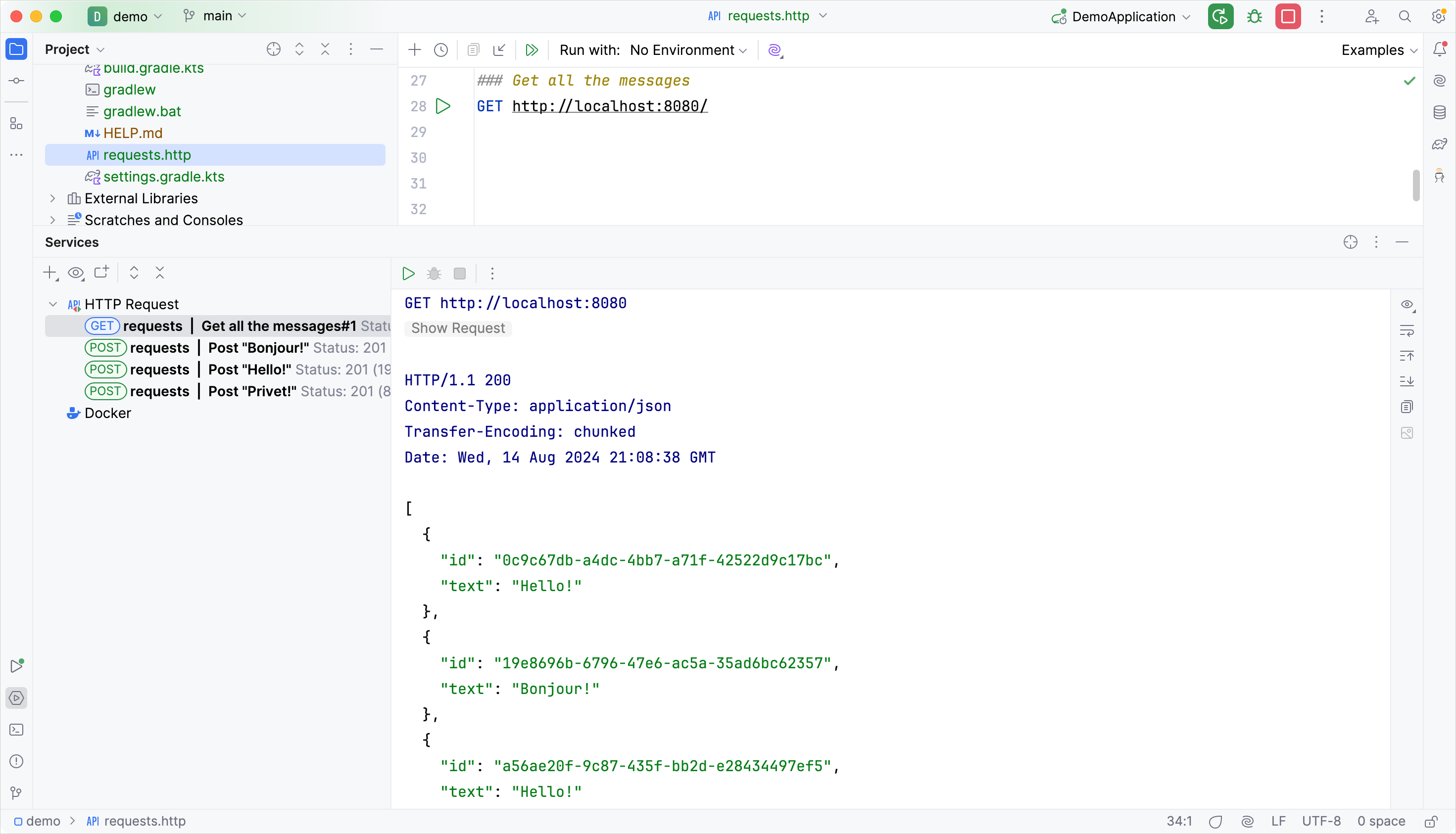Open the Commit tool window

17,81
